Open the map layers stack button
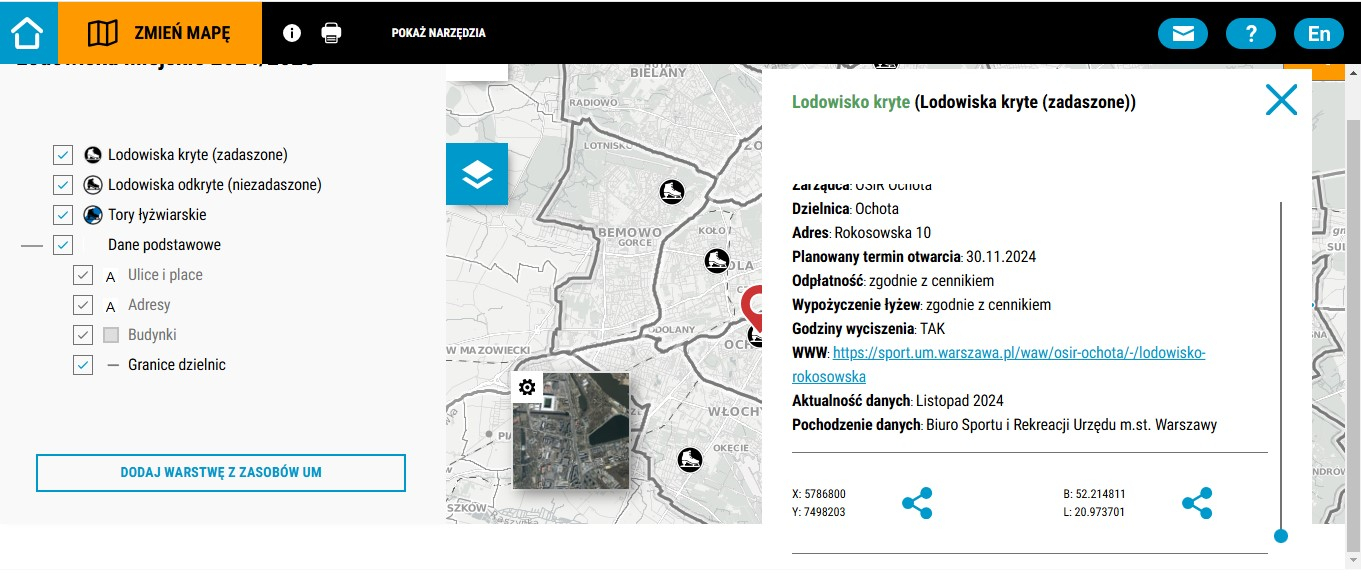Screen dimensions: 1361x585 click(477, 174)
